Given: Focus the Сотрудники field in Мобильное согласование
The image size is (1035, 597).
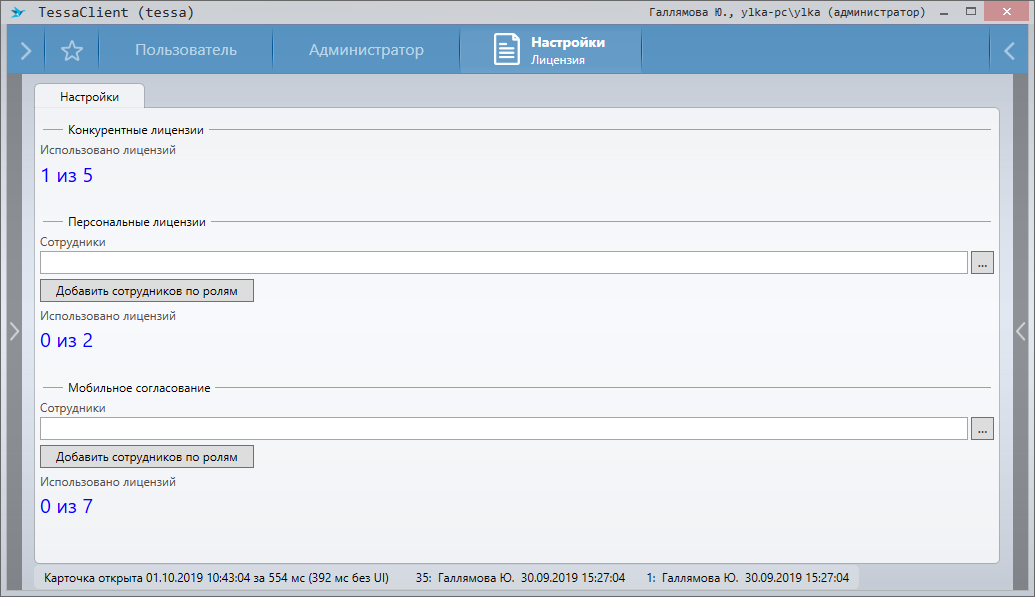Looking at the screenshot, I should [x=503, y=429].
